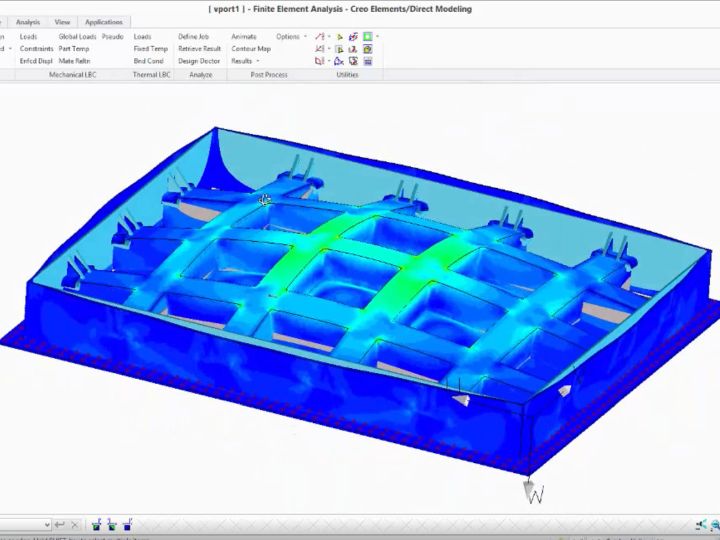Click the red line tool icon in Utilities
720x540 pixels.
click(320, 37)
